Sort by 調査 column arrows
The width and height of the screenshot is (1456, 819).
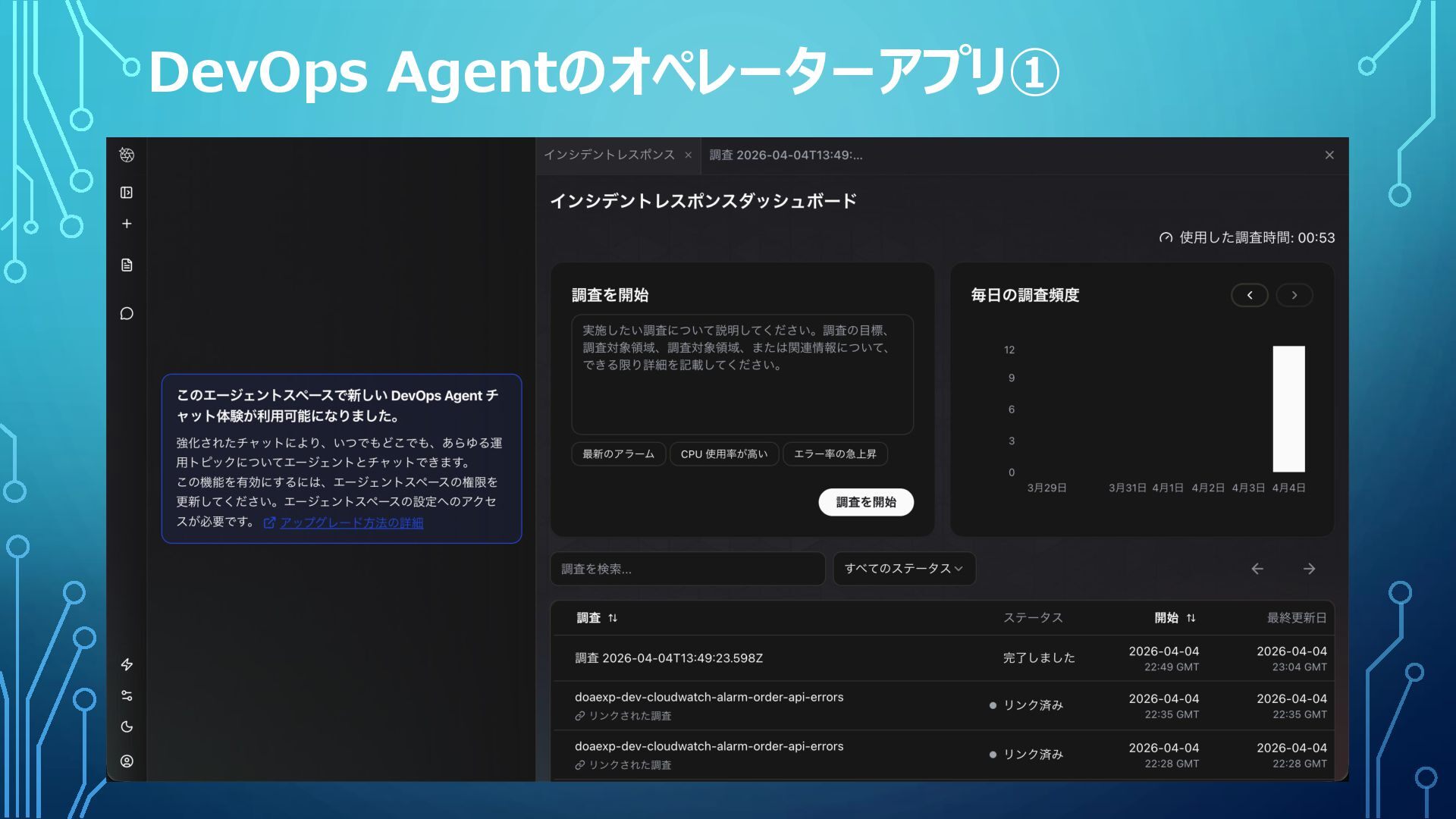[613, 618]
